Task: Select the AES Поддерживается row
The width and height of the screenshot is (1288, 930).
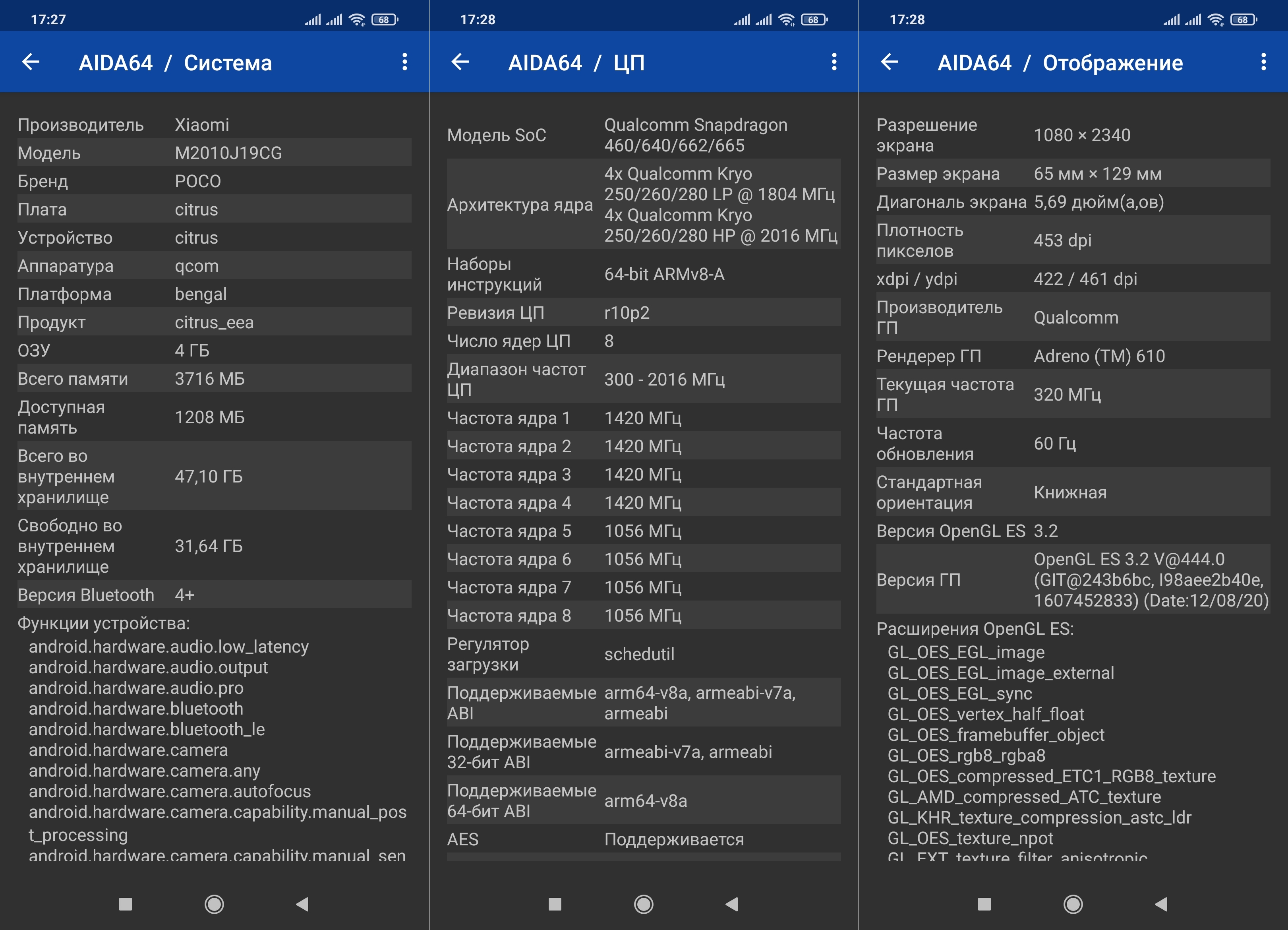Action: coord(644,839)
